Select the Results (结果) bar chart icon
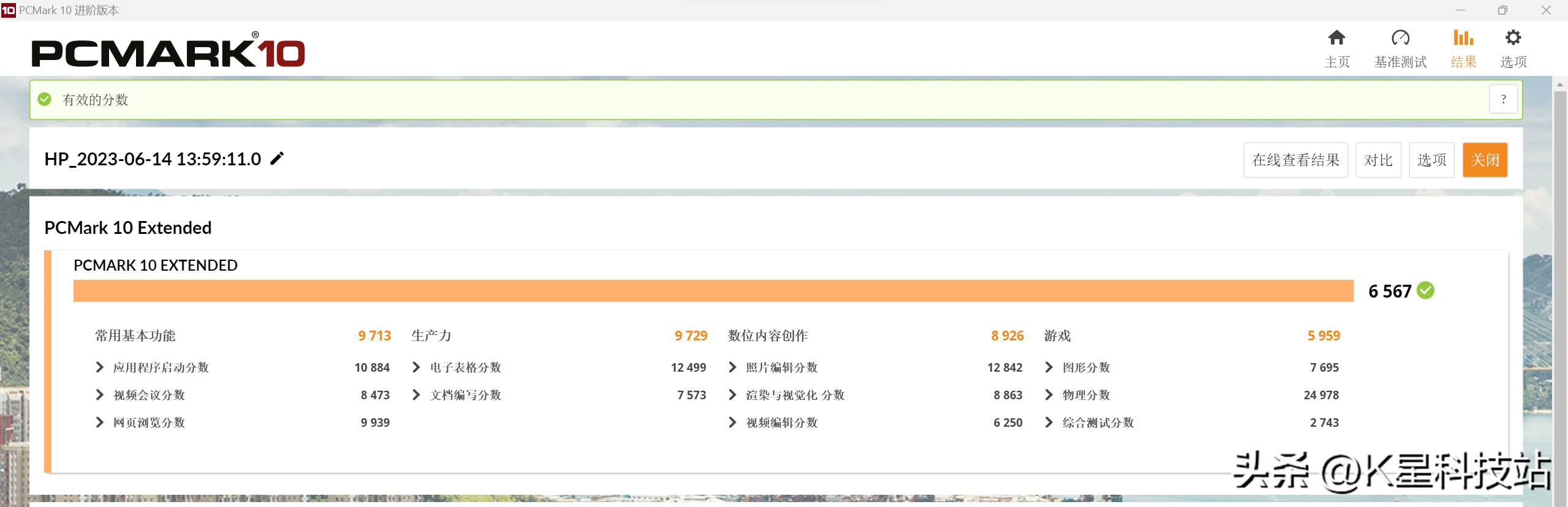 coord(1463,38)
